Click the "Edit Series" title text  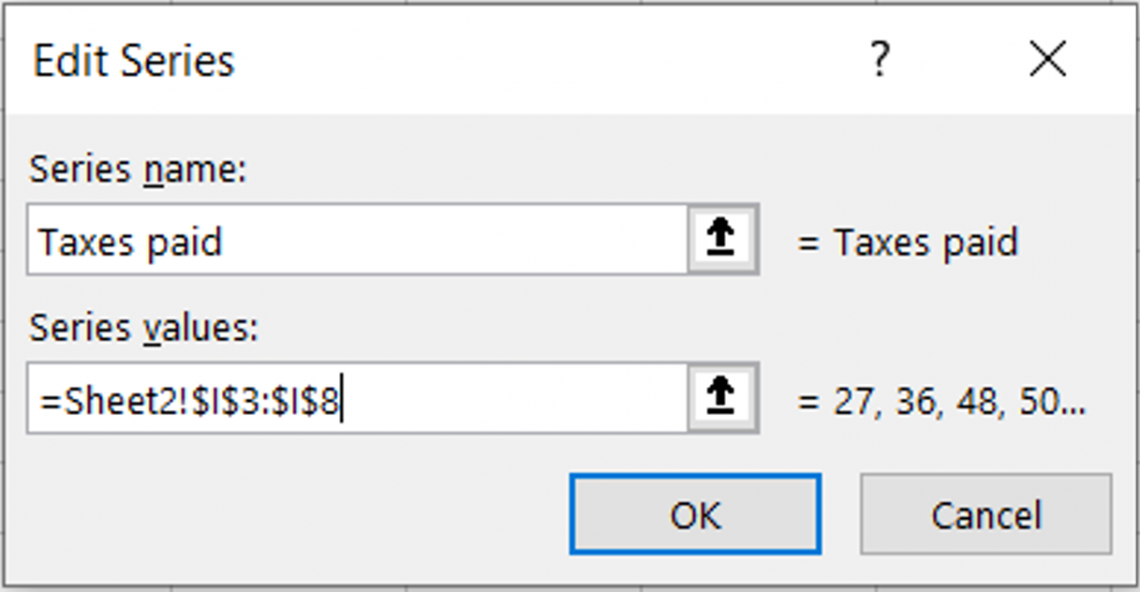[x=134, y=62]
